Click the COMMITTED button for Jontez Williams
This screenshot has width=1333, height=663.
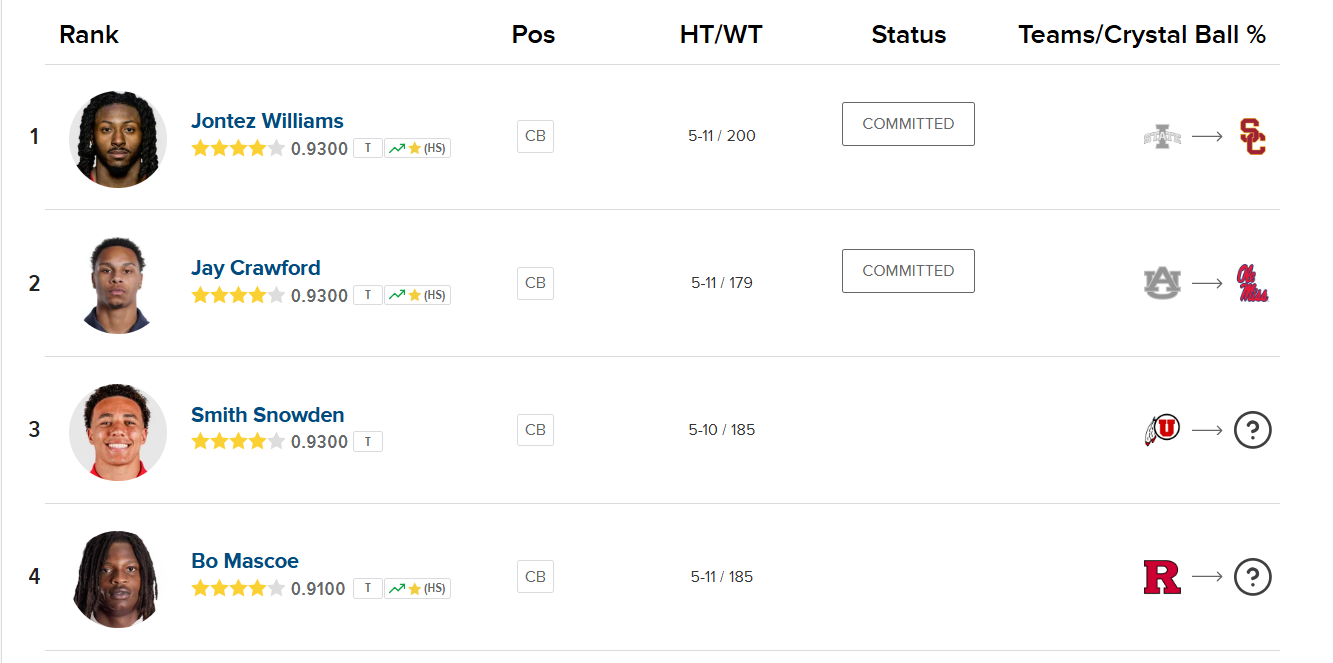pos(908,124)
